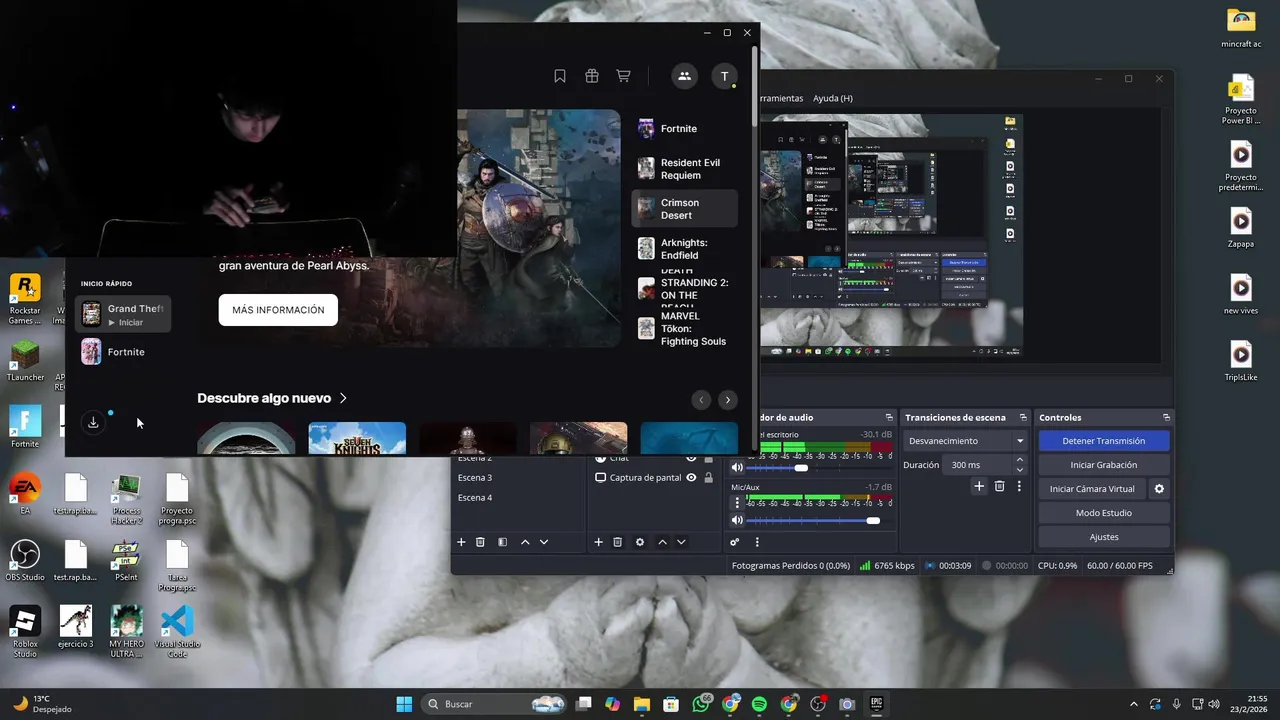Click the MÁS INFORMACIÓN button
The image size is (1280, 720).
278,310
